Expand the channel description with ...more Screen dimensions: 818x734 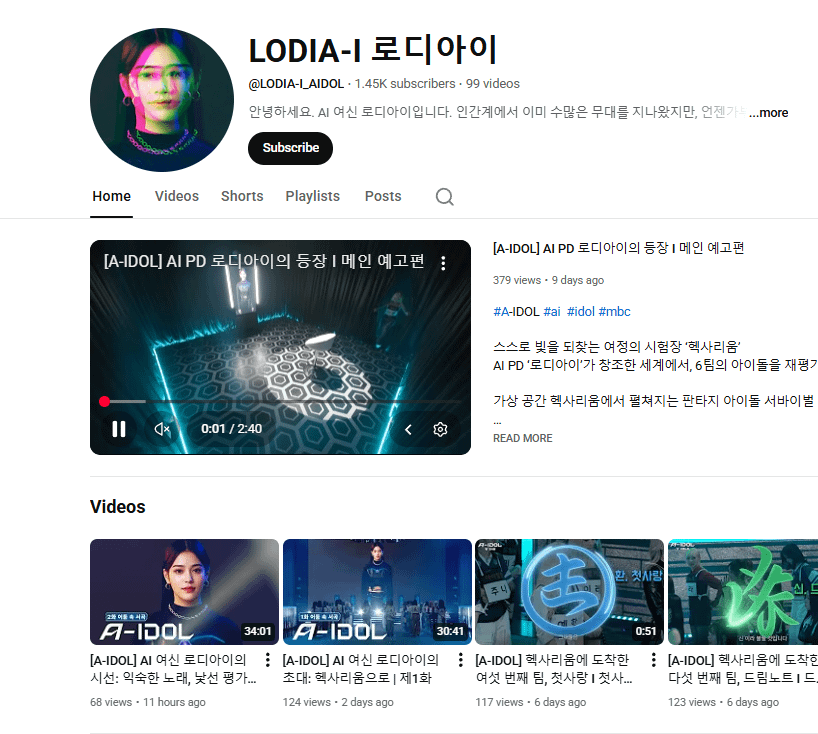[x=768, y=113]
